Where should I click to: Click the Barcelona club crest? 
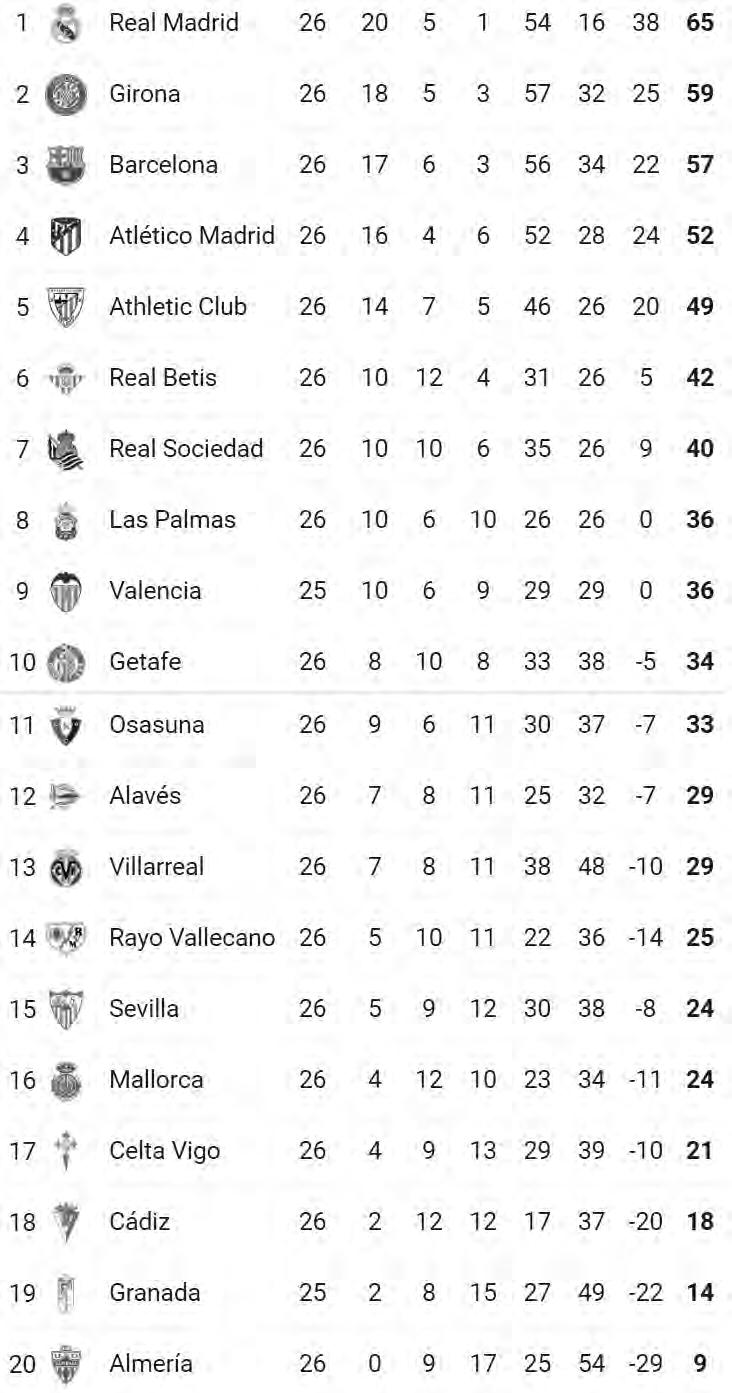pyautogui.click(x=66, y=165)
